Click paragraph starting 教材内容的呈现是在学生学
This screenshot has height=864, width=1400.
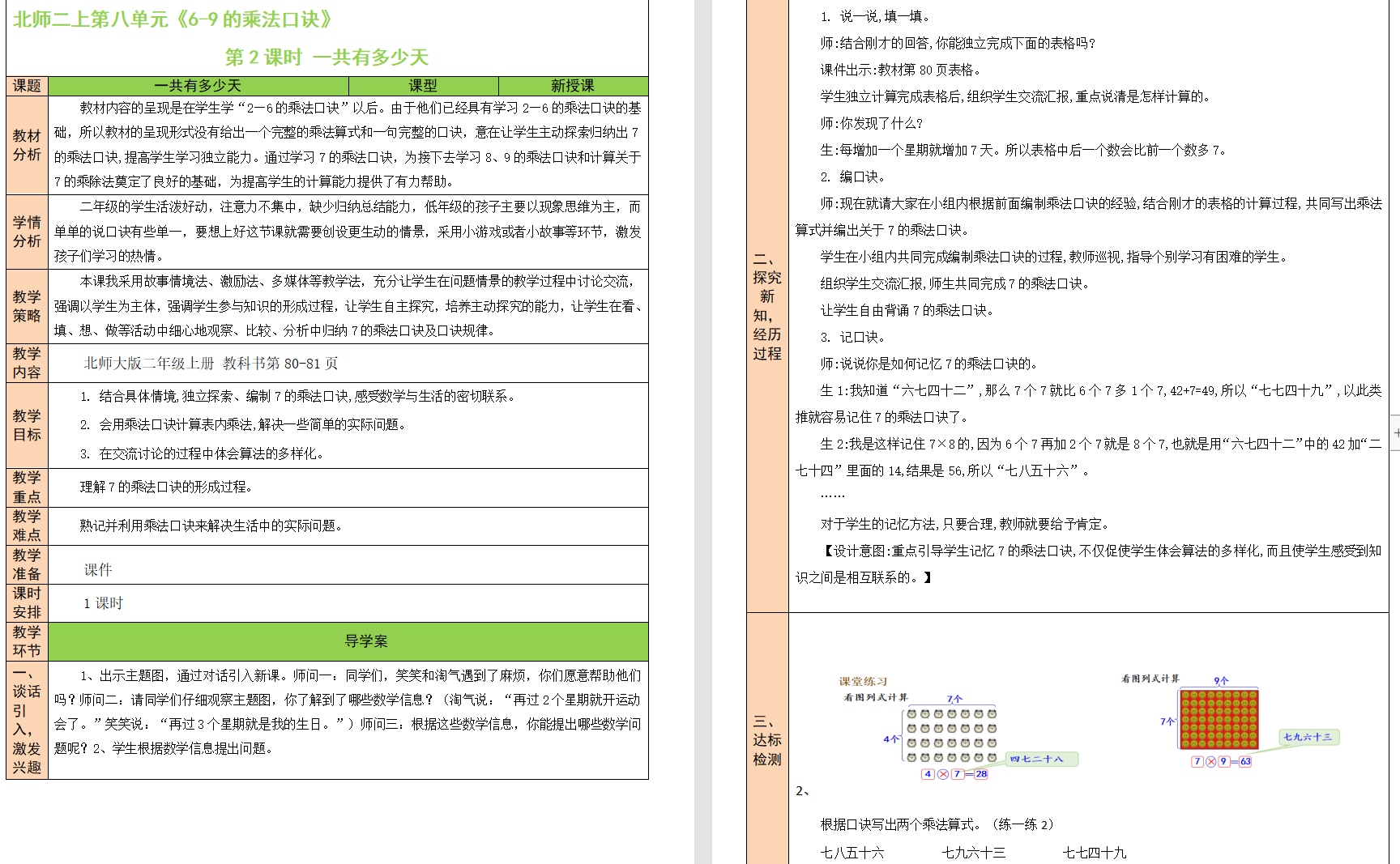click(x=348, y=145)
